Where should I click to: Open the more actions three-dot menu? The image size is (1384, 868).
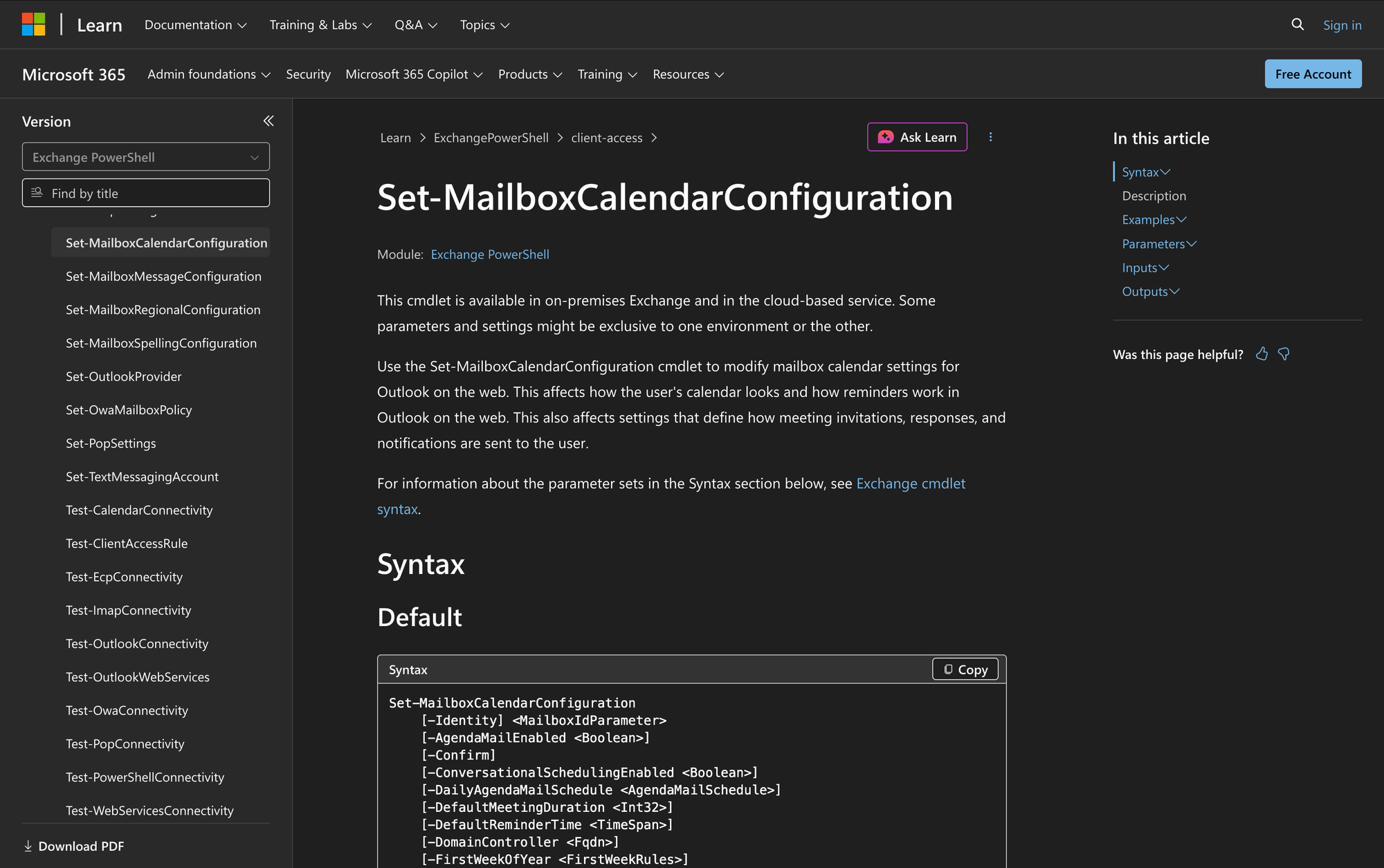[x=990, y=137]
